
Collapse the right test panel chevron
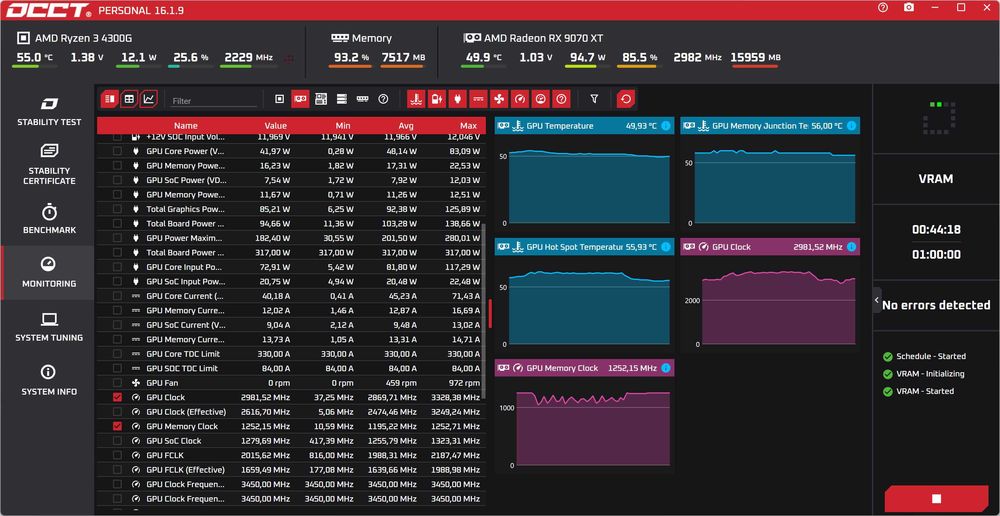tap(877, 300)
